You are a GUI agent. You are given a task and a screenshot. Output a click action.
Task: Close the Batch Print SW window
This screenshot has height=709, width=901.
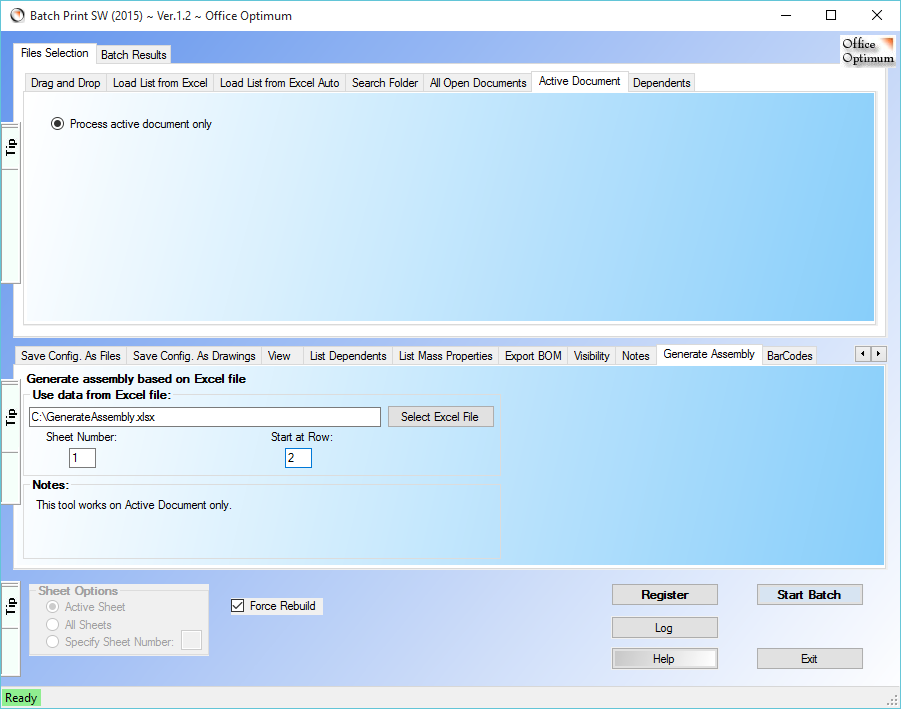(877, 16)
